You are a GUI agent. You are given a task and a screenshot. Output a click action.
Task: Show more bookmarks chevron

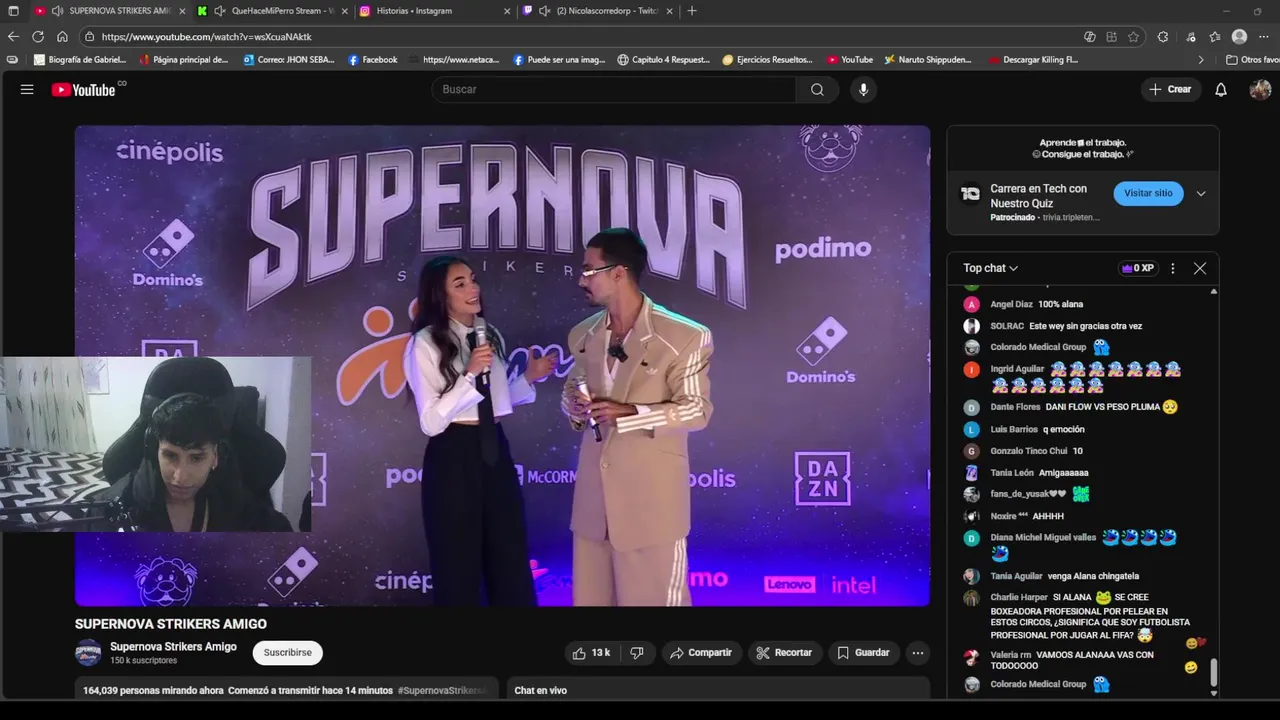(x=1201, y=60)
